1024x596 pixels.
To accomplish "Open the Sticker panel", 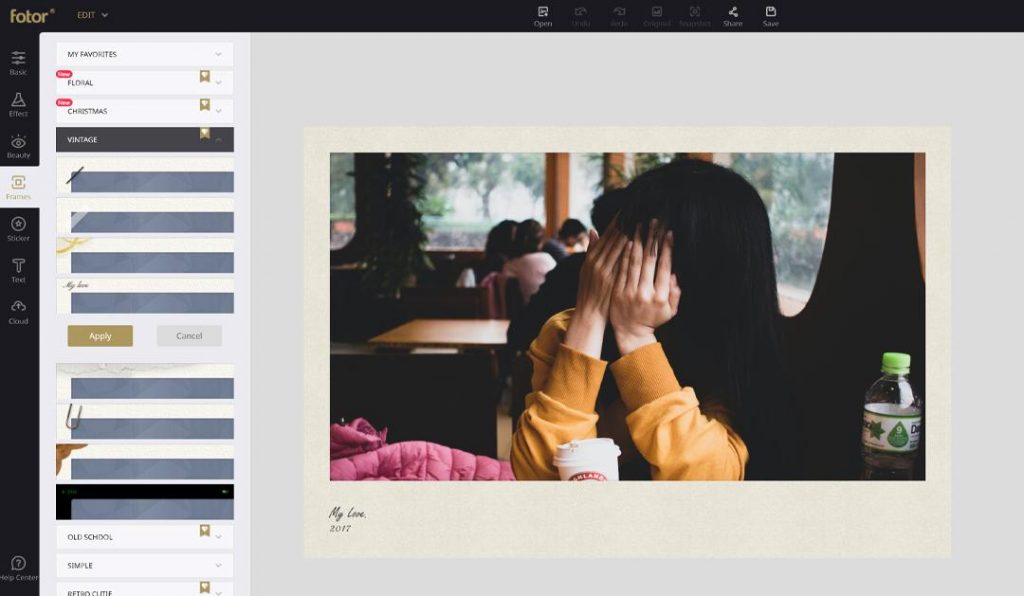I will [x=18, y=229].
